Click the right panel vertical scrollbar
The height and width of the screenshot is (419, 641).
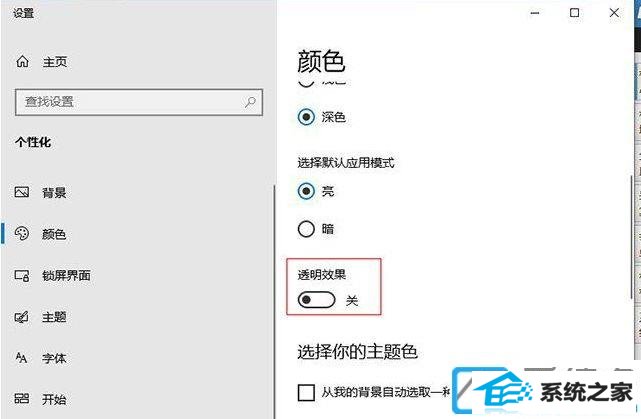[x=632, y=237]
